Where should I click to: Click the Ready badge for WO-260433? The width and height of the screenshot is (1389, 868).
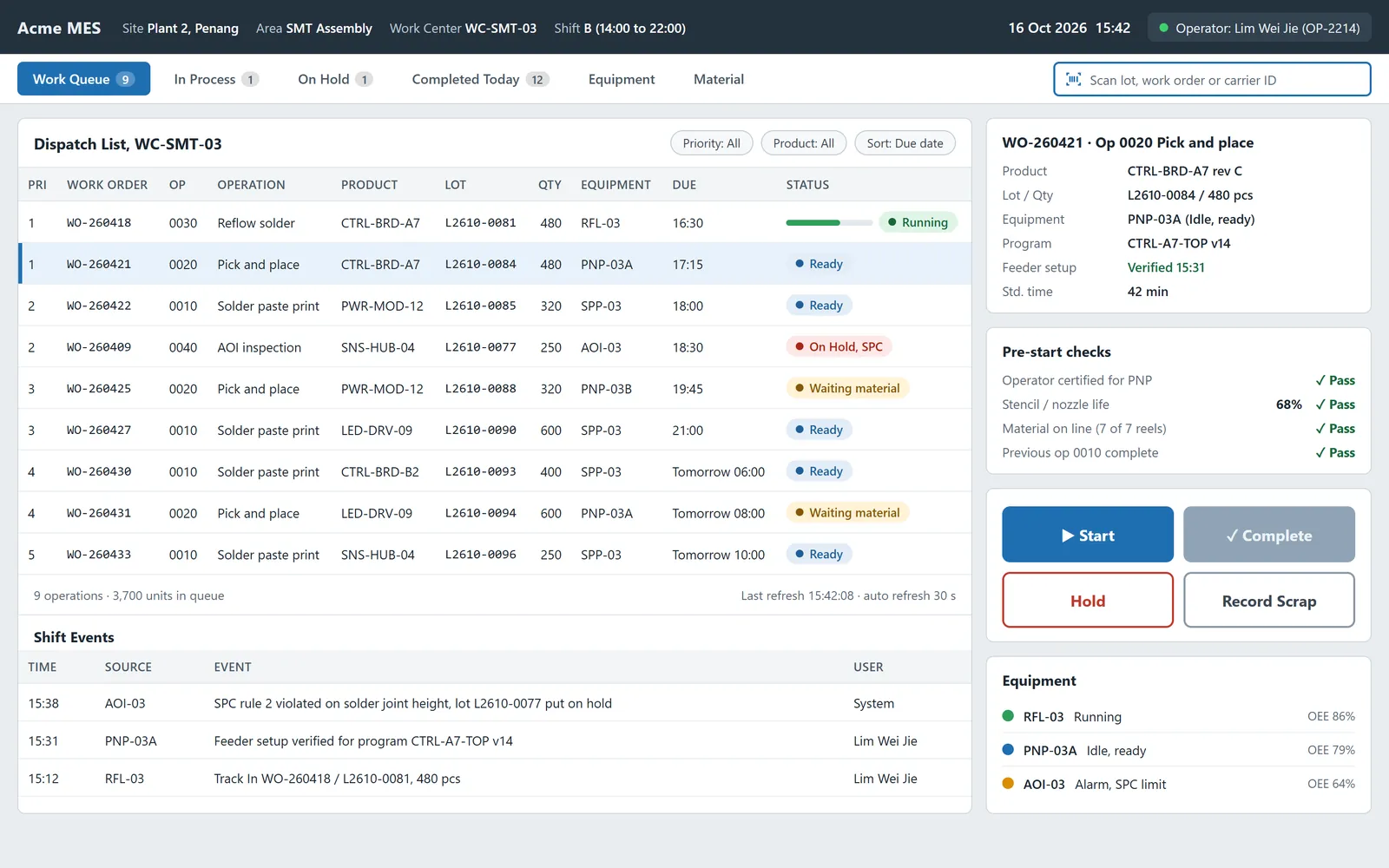[820, 554]
